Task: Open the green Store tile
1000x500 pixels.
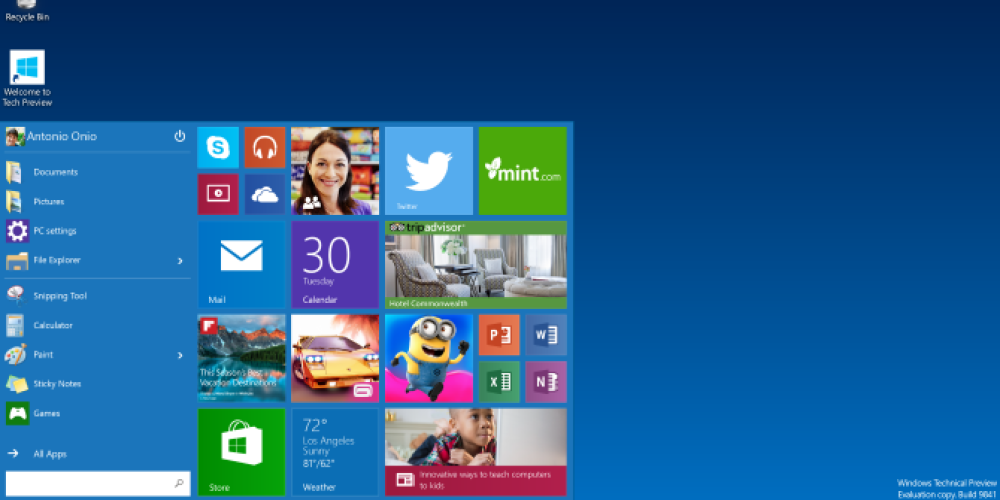Action: pyautogui.click(x=241, y=452)
